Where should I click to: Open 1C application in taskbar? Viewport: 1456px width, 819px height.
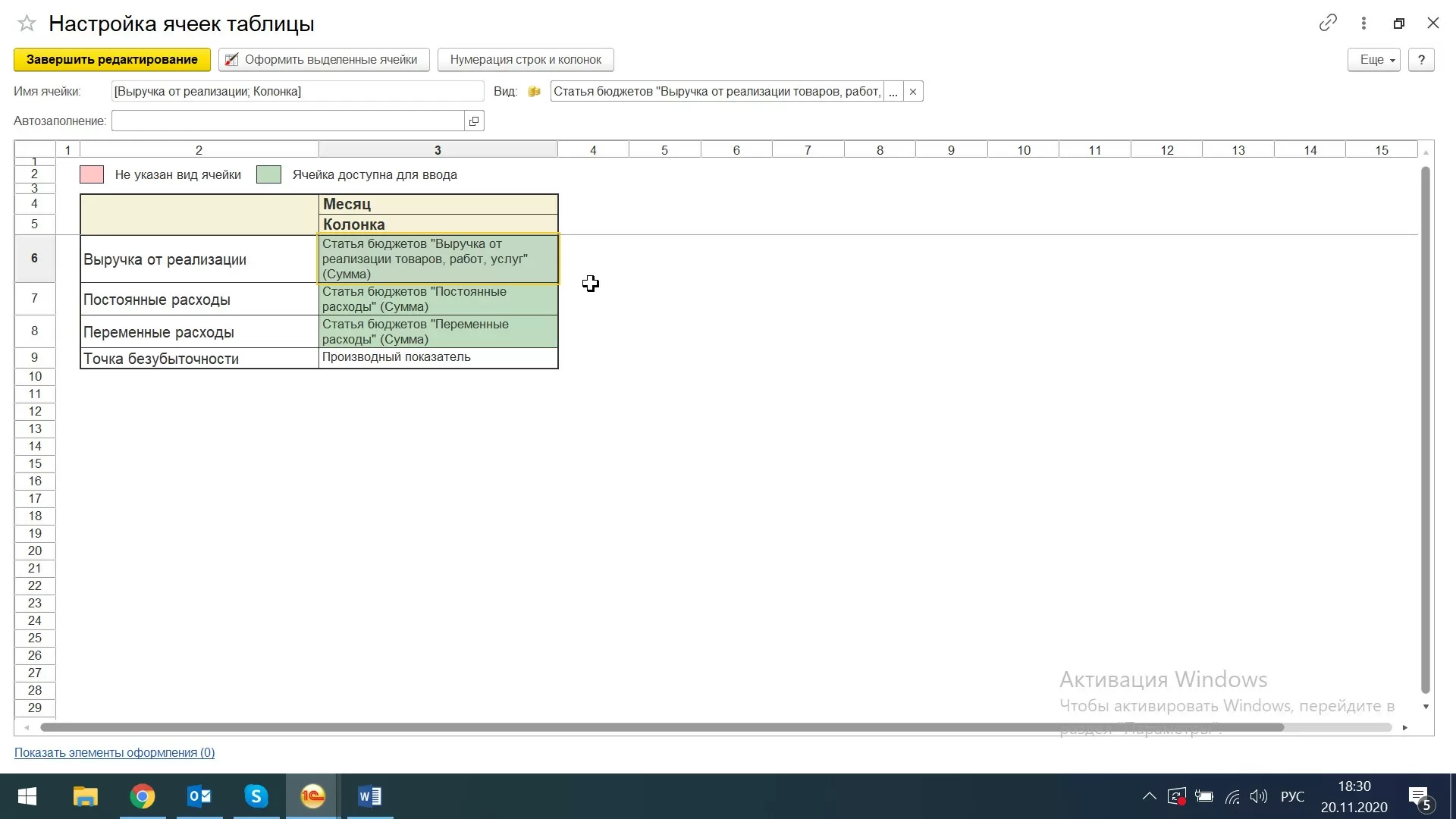coord(312,796)
